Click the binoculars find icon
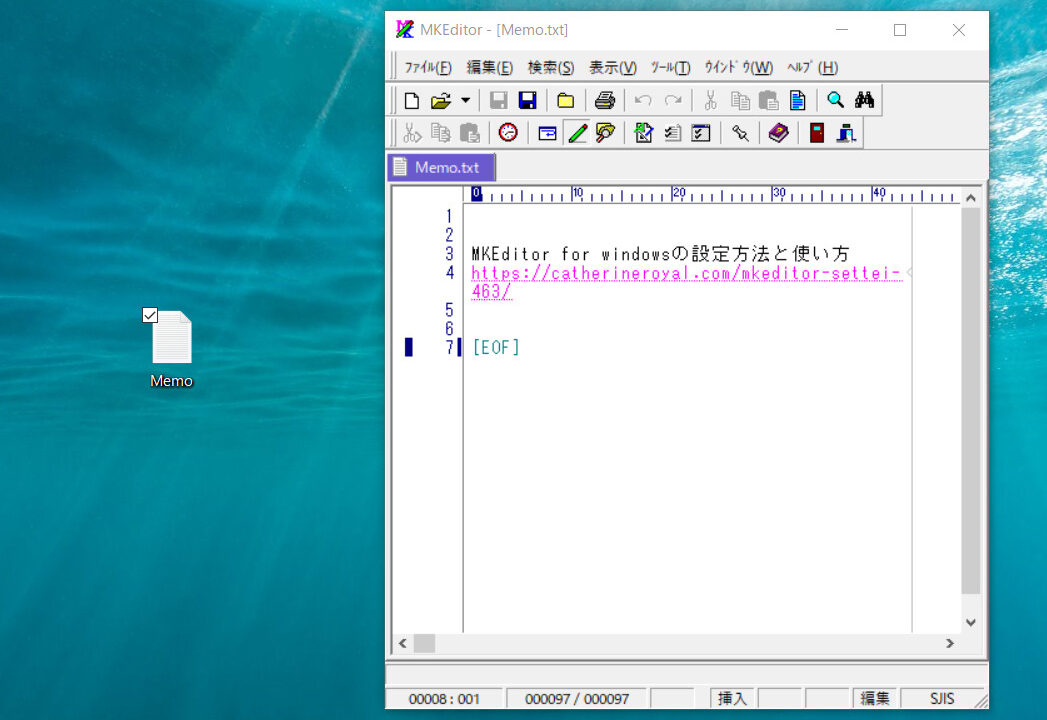This screenshot has width=1047, height=720. click(x=865, y=100)
